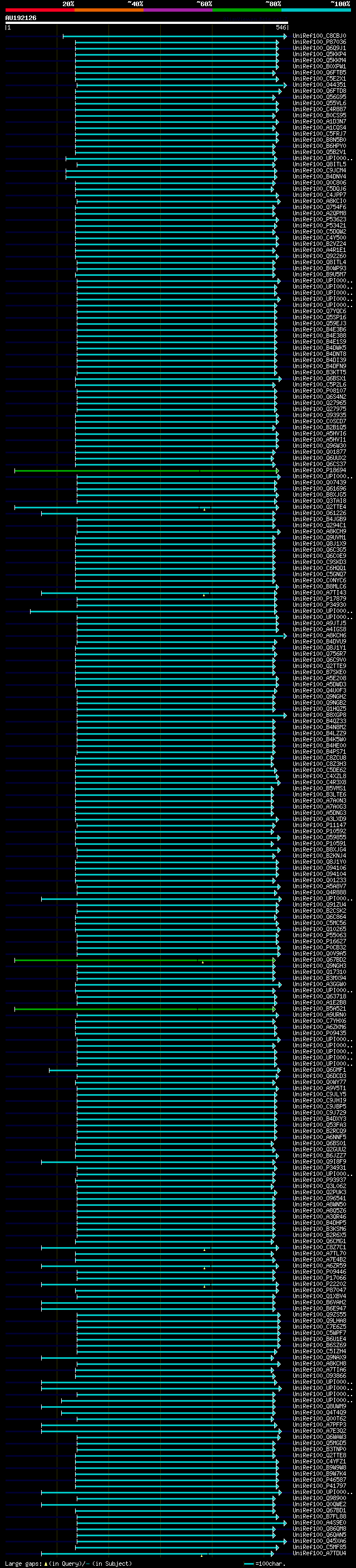Select UniRef100_A7T143 entry
Screen dimensions: 356x1568
tap(319, 593)
